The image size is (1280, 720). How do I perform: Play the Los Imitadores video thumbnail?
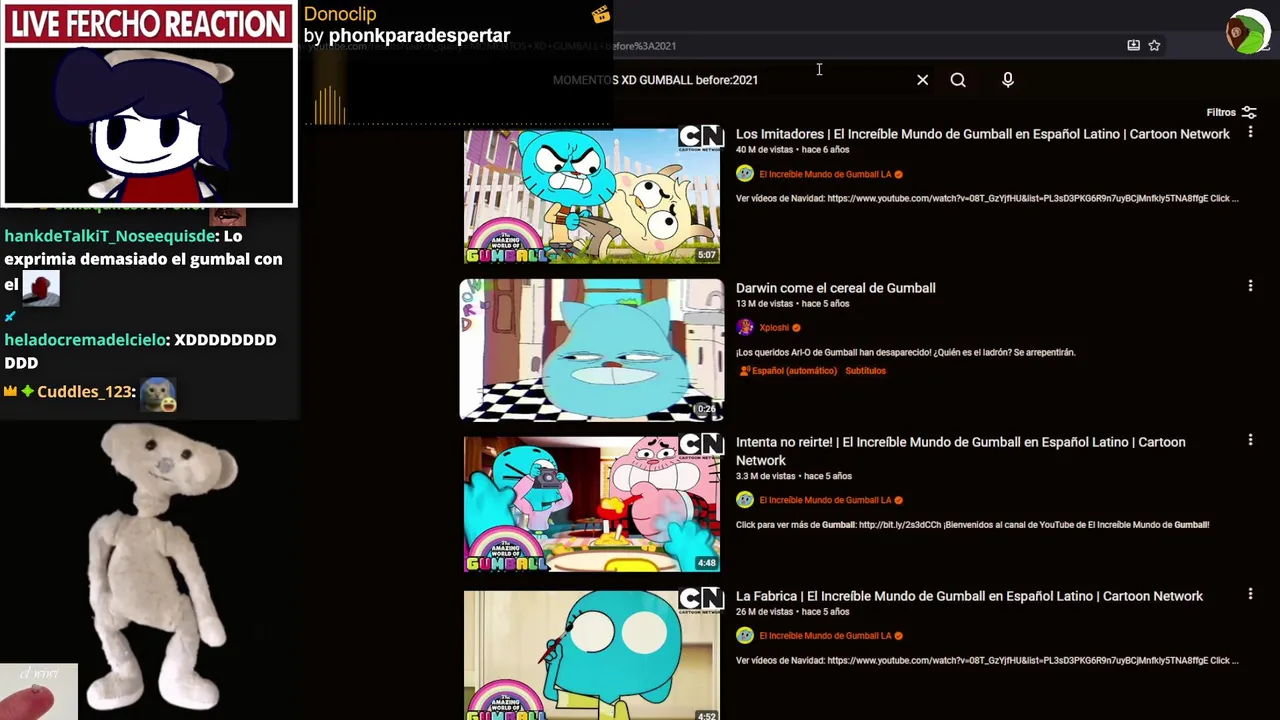tap(592, 195)
